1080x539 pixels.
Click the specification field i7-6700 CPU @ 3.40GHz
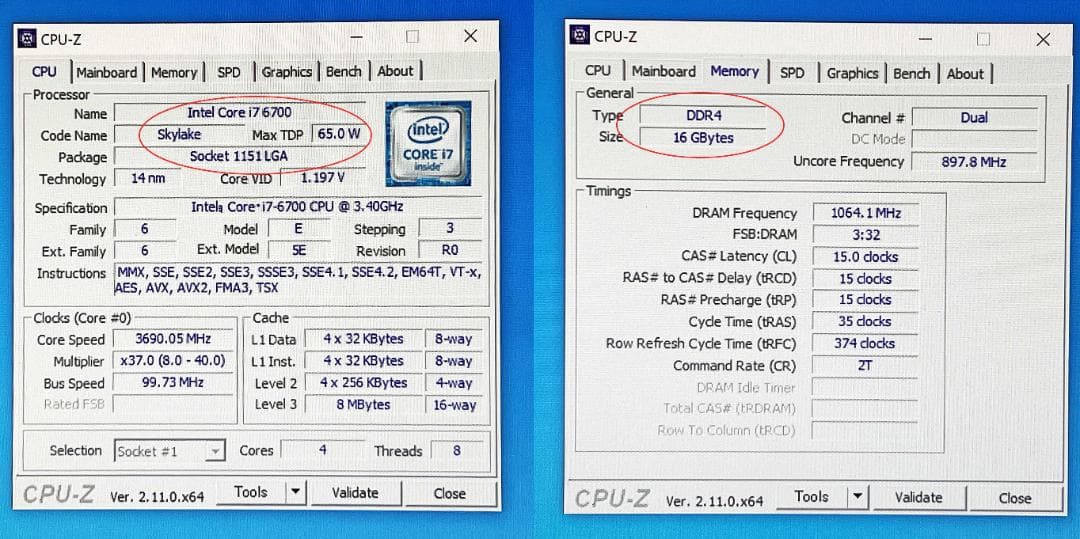297,207
